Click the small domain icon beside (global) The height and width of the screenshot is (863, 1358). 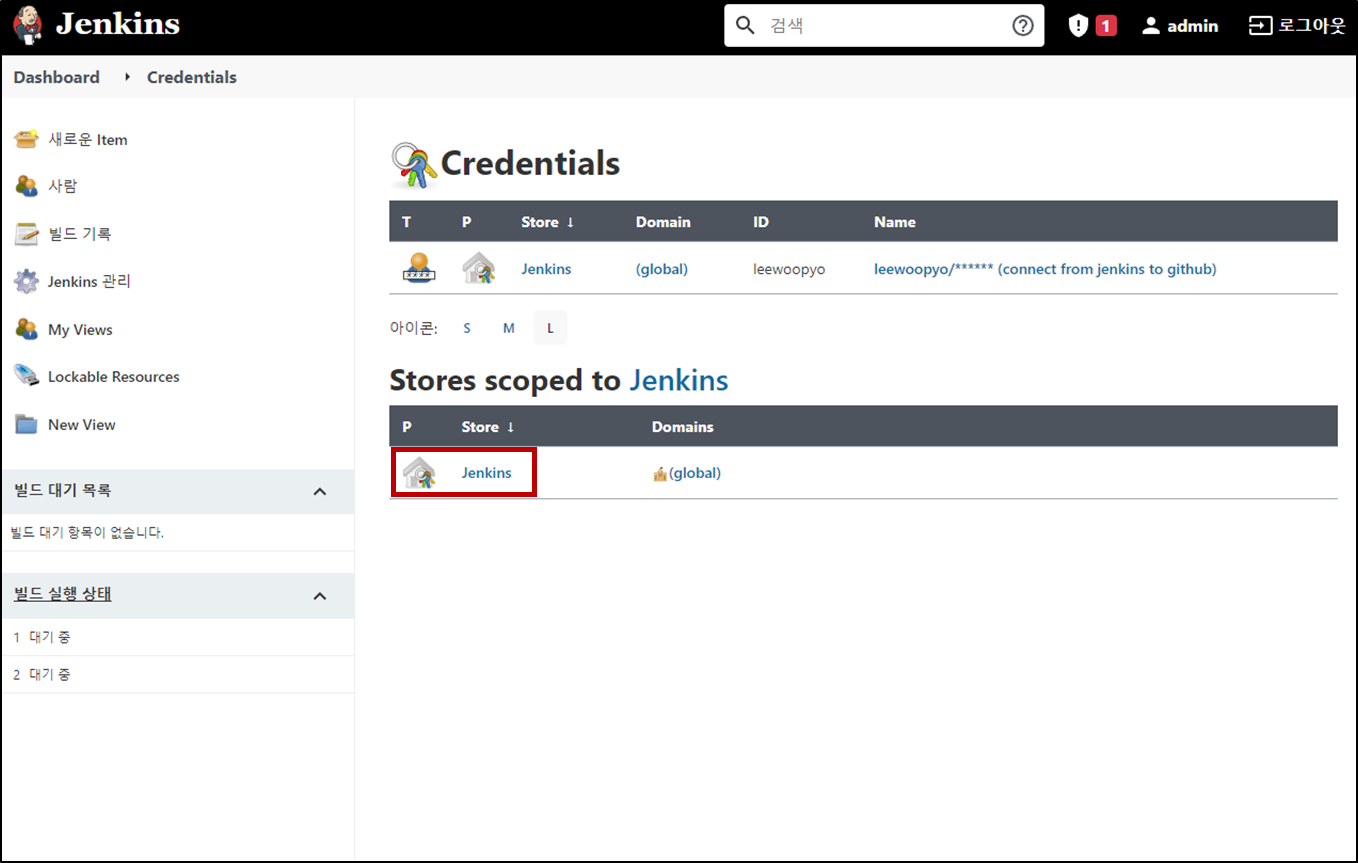(x=660, y=474)
